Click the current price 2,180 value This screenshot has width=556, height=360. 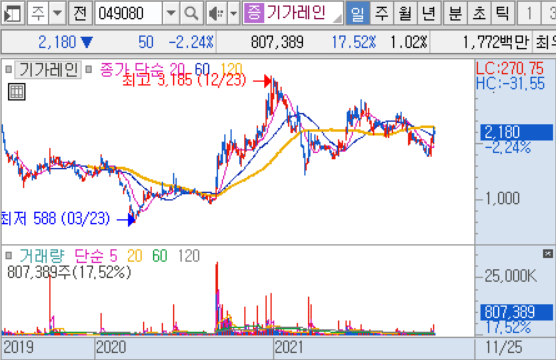57,43
